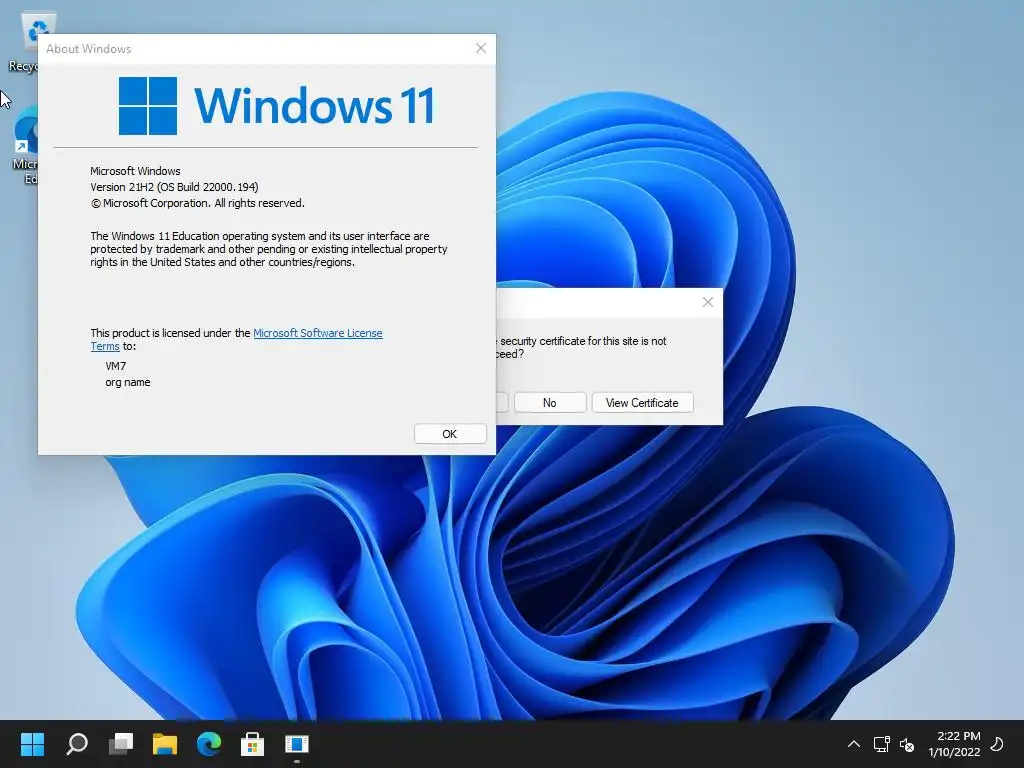
Task: Open Microsoft Store from taskbar
Action: (x=253, y=743)
